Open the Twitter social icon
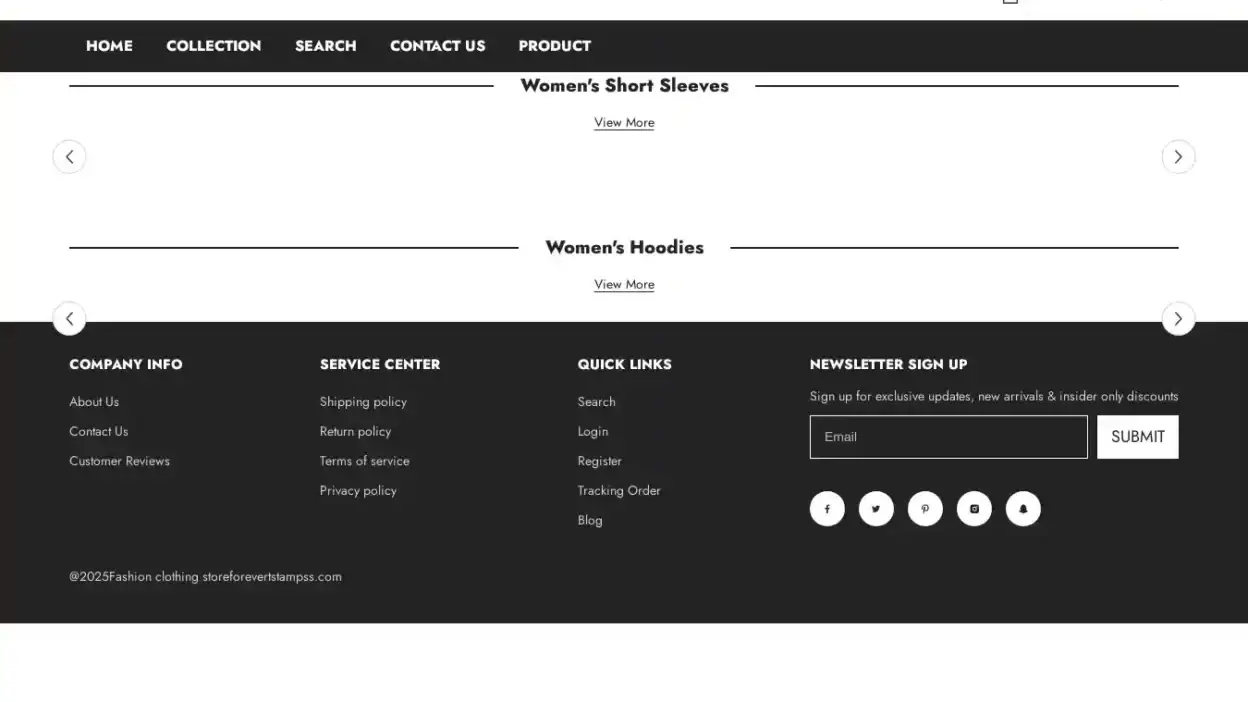The image size is (1248, 702). click(876, 508)
